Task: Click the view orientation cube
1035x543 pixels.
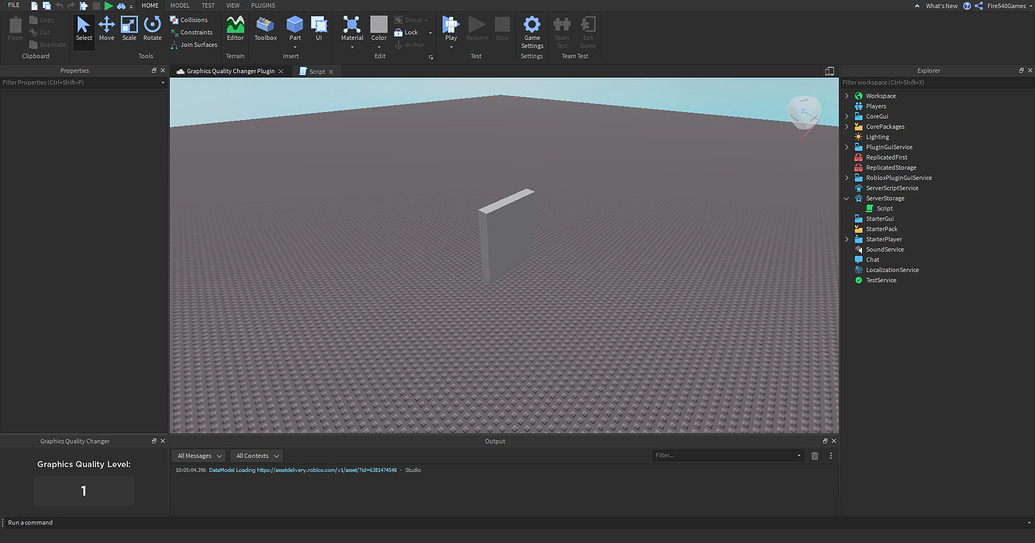Action: tap(805, 112)
